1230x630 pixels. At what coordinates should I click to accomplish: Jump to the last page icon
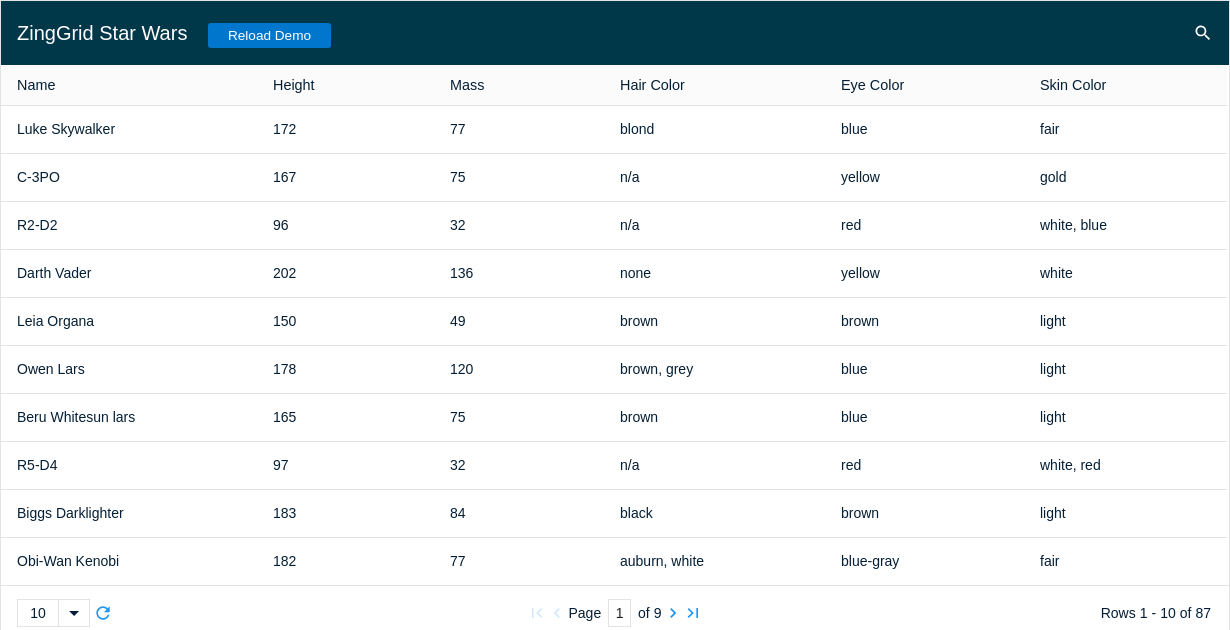[x=692, y=613]
